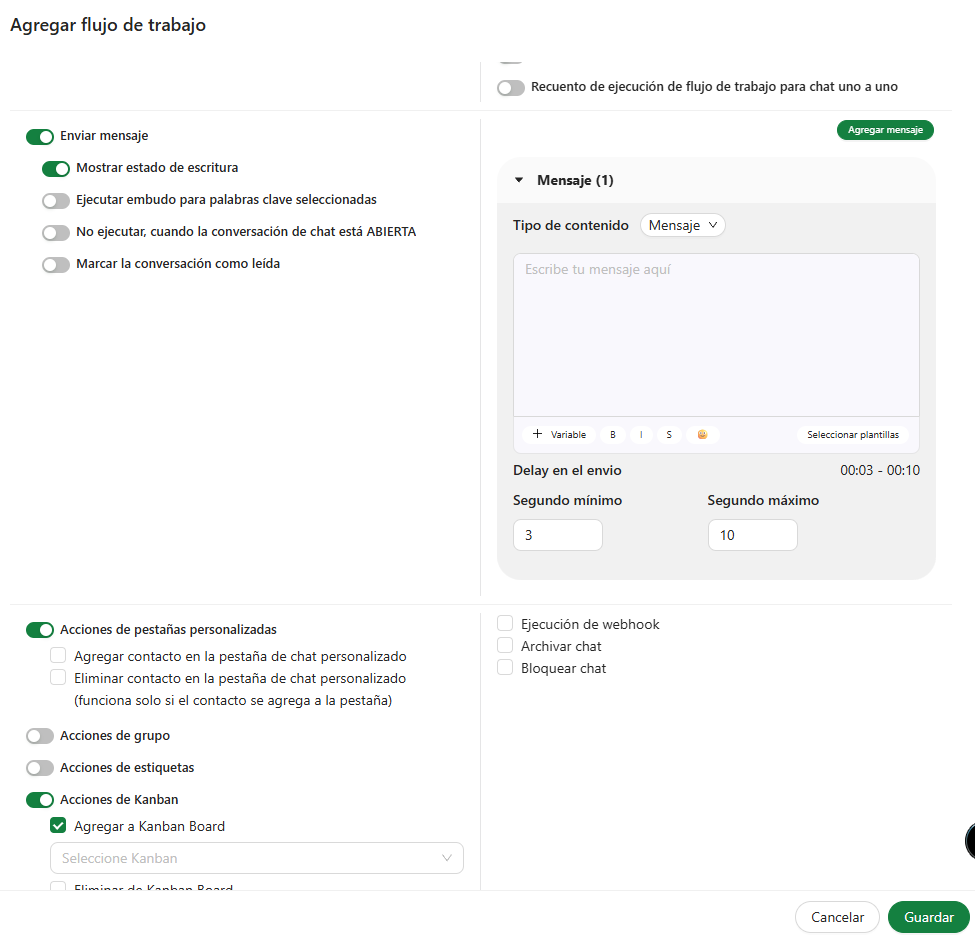The height and width of the screenshot is (937, 975).
Task: Turn off Mostrar estado de escritura
Action: (x=56, y=169)
